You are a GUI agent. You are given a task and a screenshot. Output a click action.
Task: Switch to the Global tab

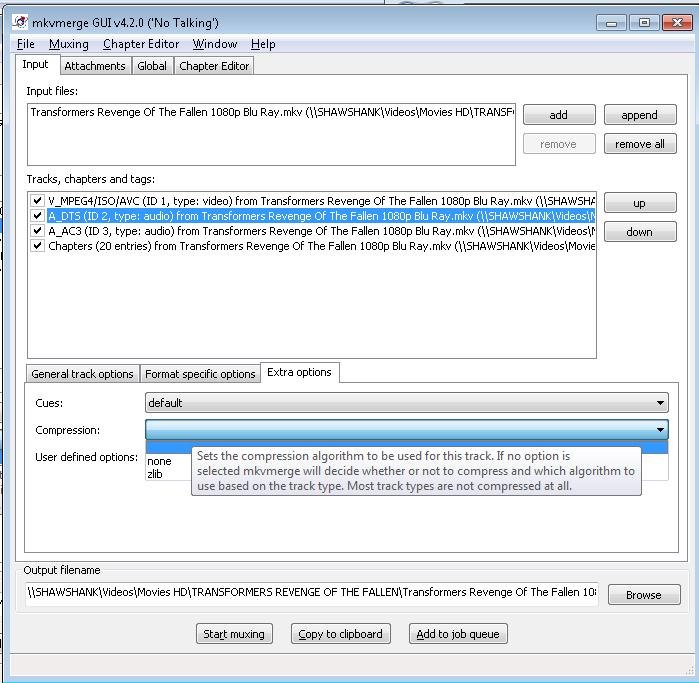(x=152, y=66)
